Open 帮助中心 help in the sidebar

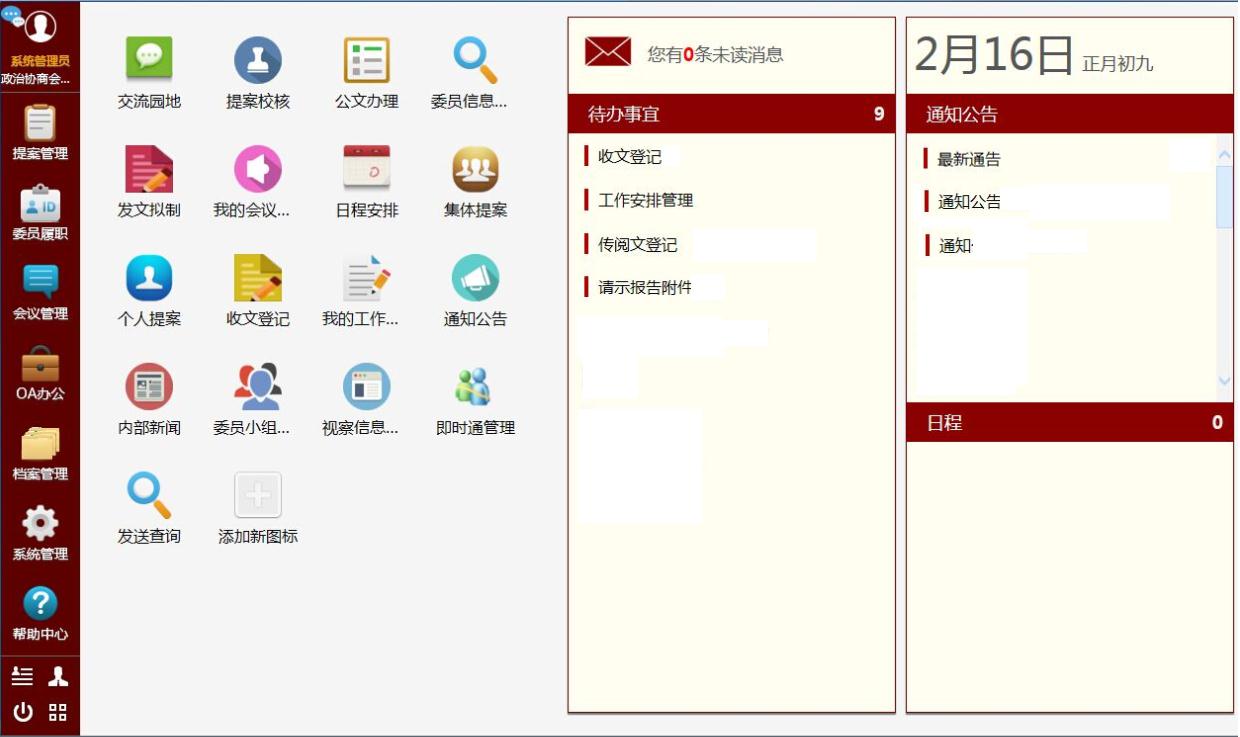coord(40,614)
